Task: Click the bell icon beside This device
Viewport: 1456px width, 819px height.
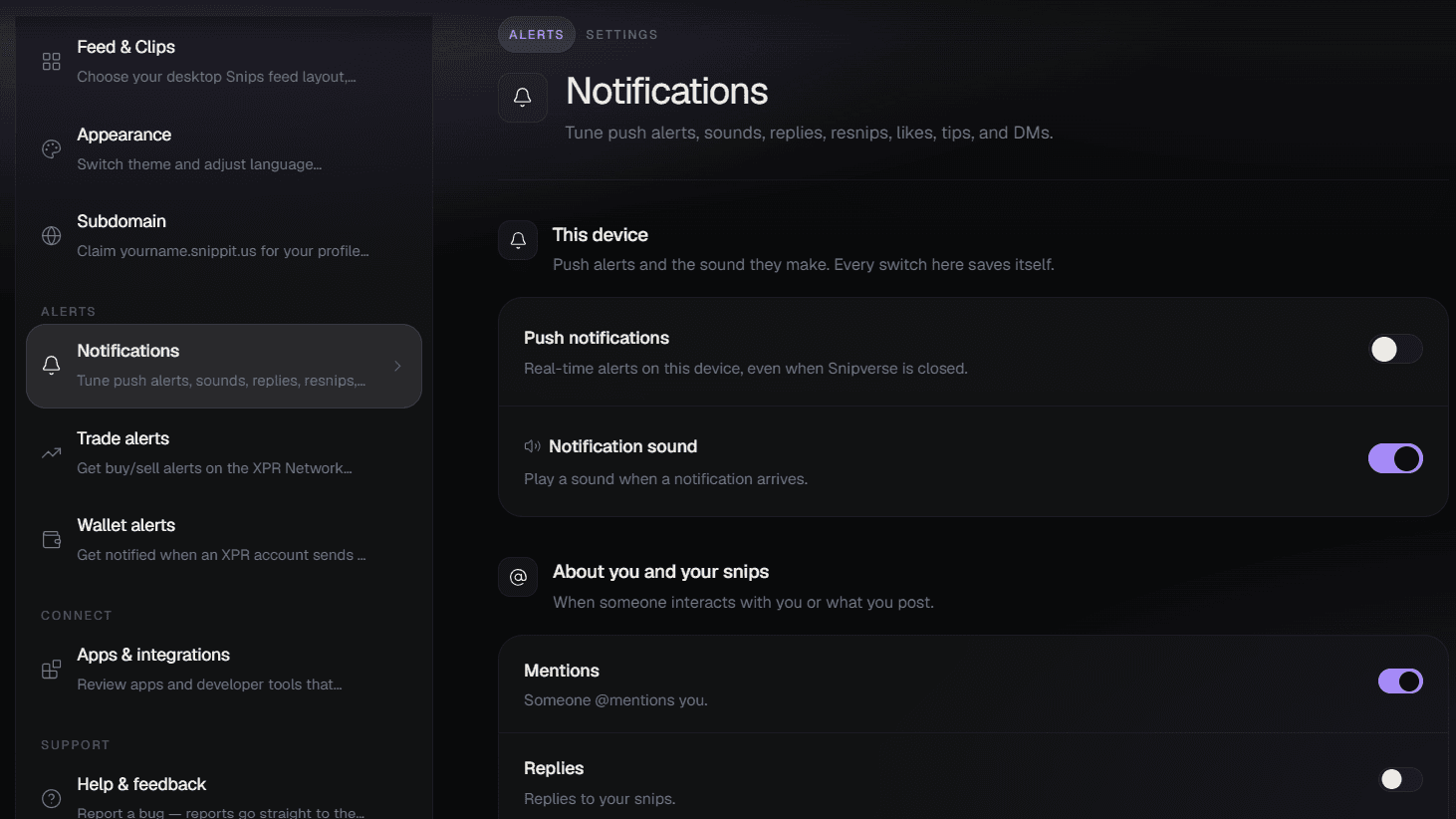Action: 518,240
